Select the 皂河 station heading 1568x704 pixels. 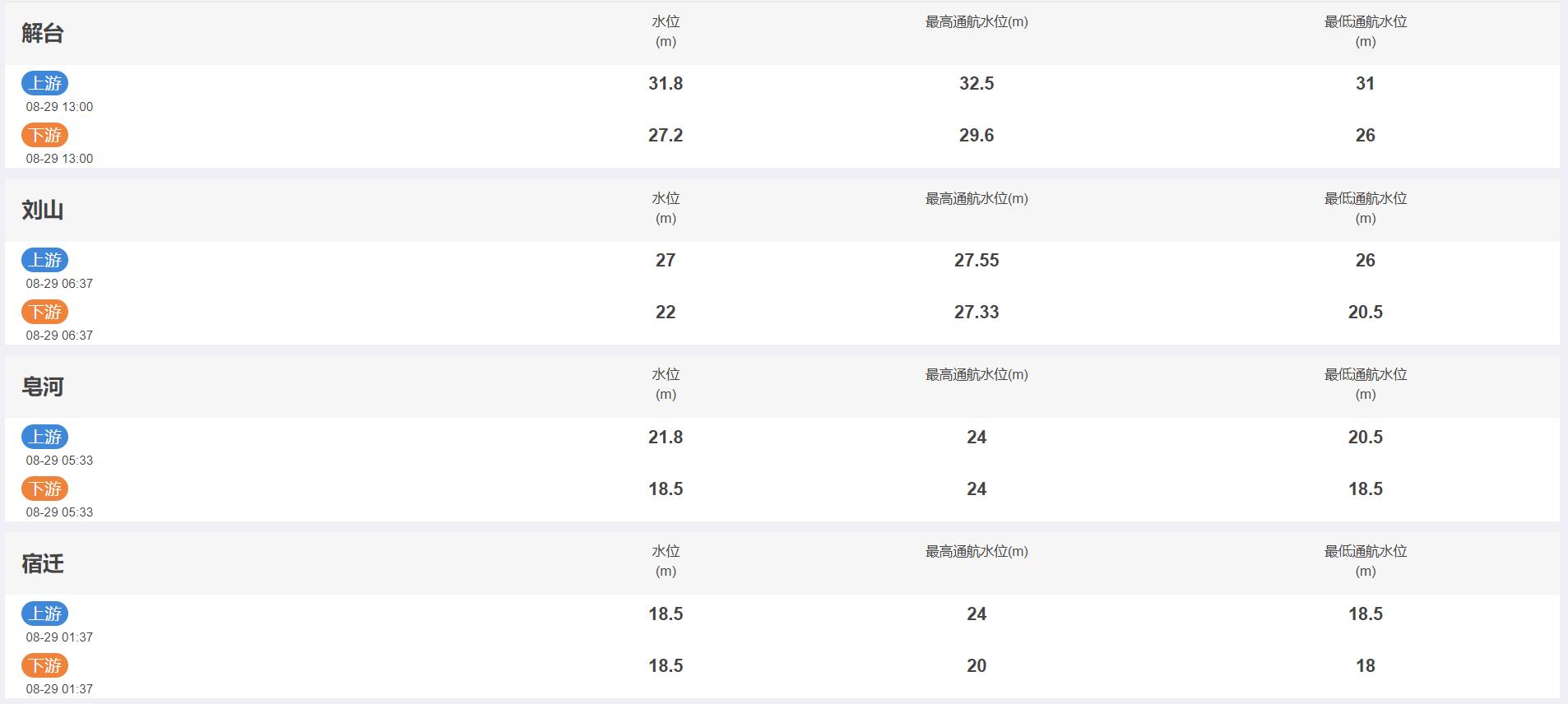43,387
